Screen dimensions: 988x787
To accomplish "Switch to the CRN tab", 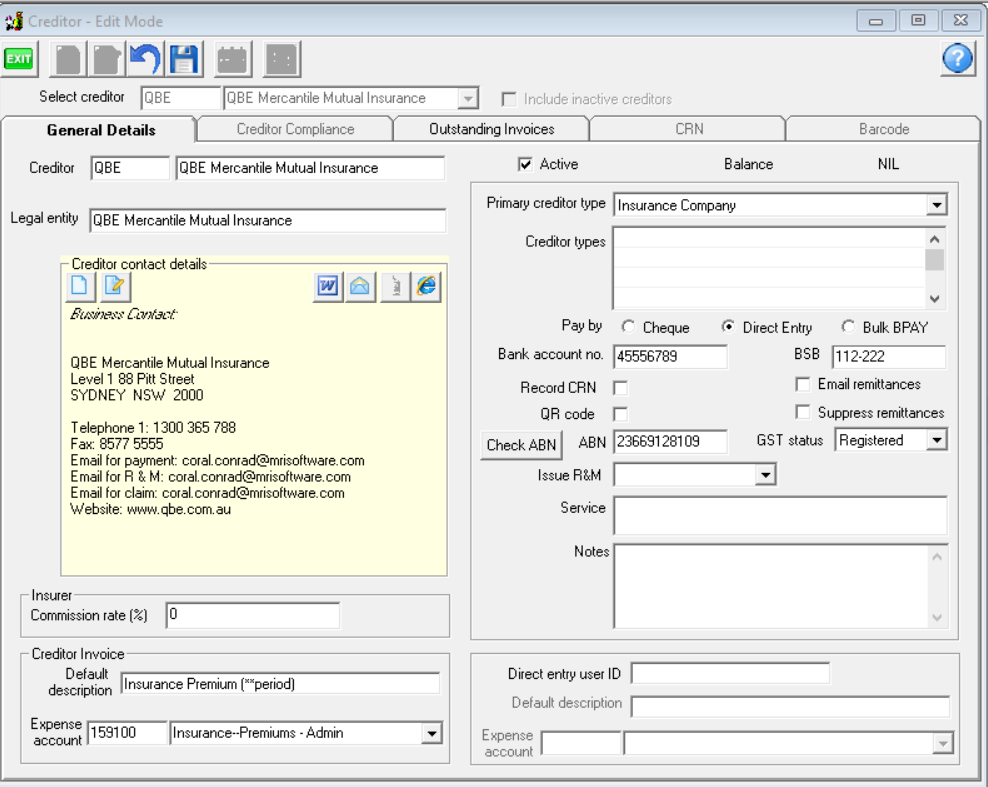I will (689, 129).
